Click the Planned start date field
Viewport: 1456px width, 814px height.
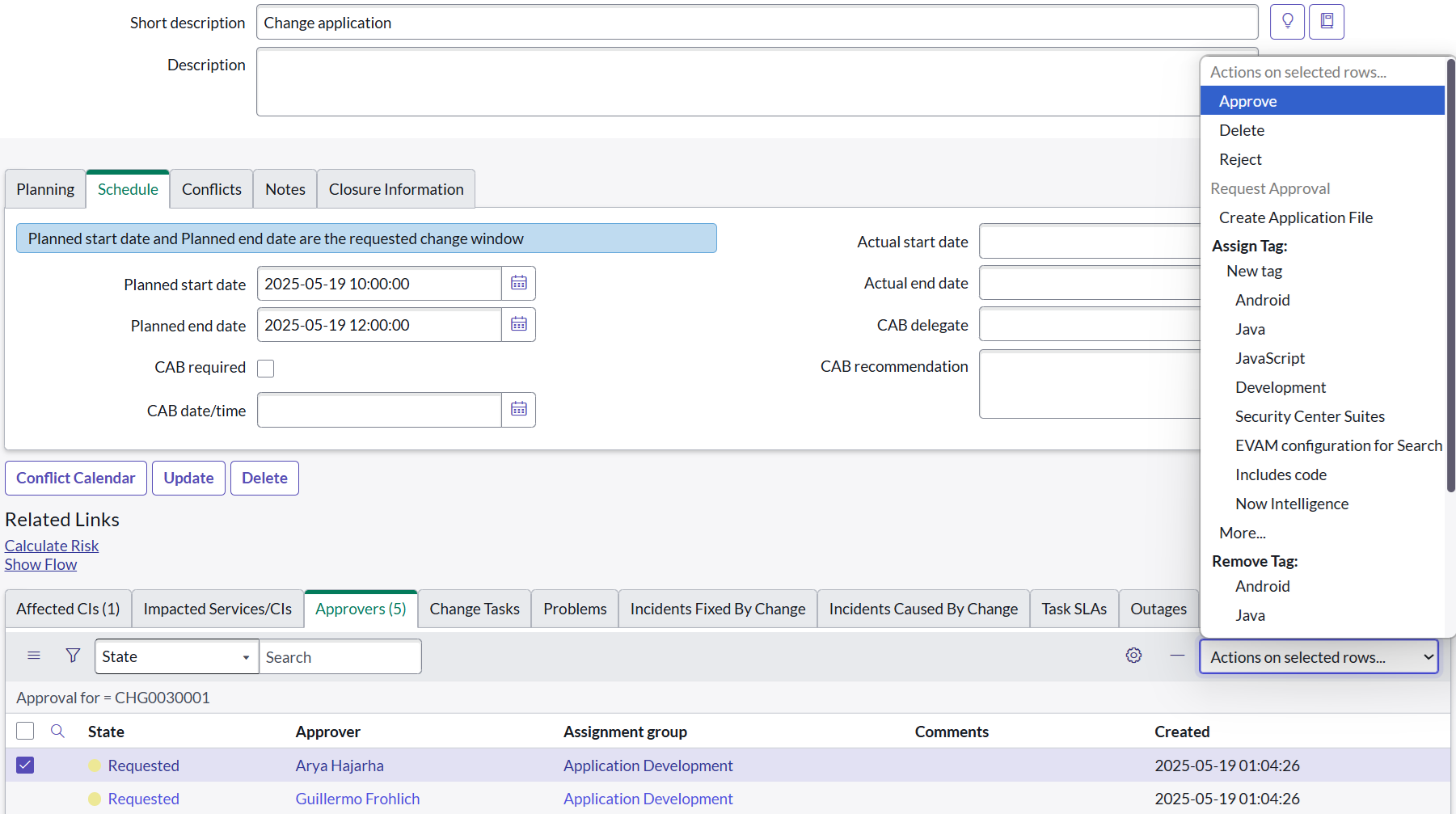tap(379, 284)
